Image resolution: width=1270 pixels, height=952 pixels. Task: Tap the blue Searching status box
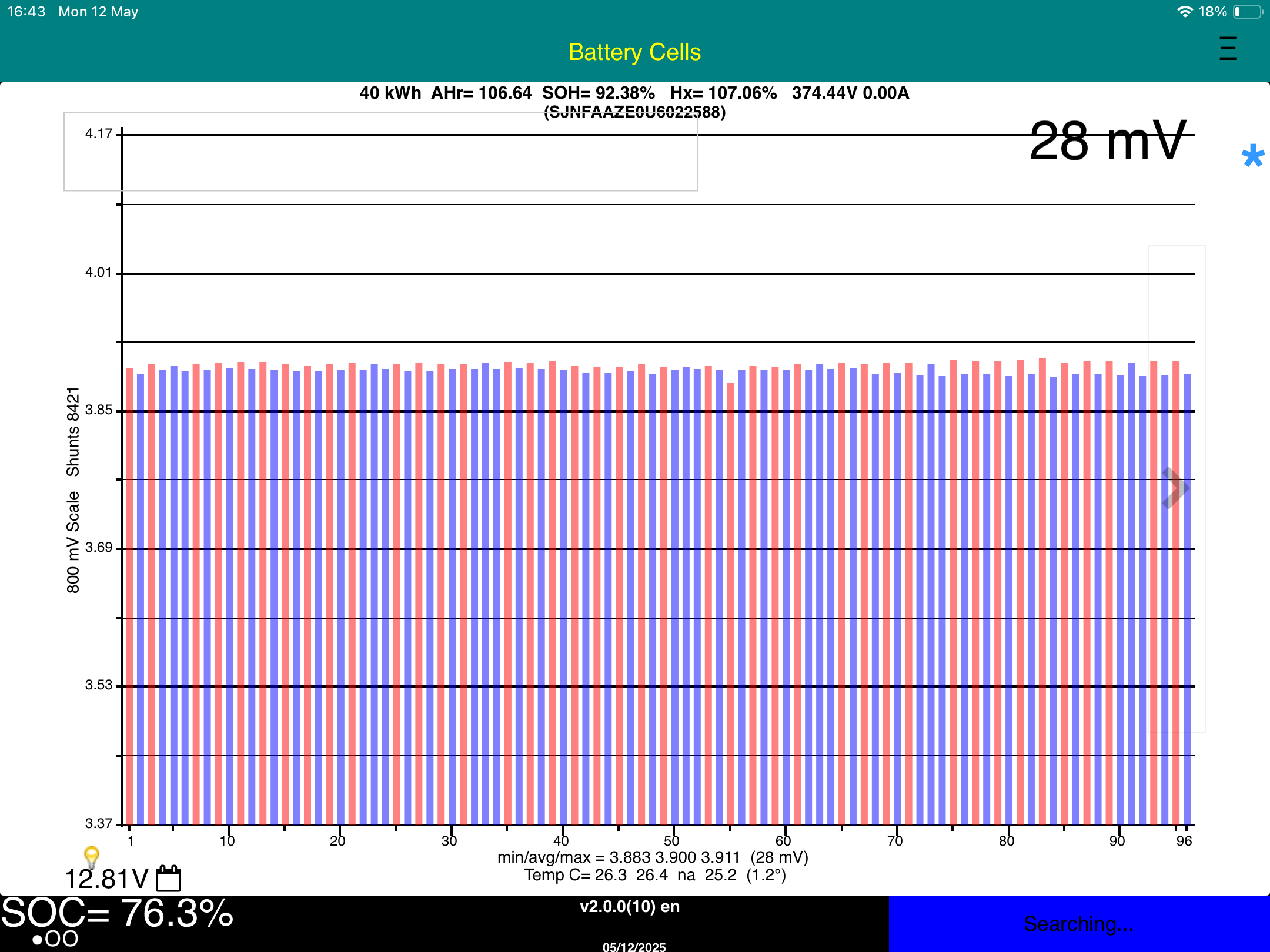click(x=1078, y=924)
